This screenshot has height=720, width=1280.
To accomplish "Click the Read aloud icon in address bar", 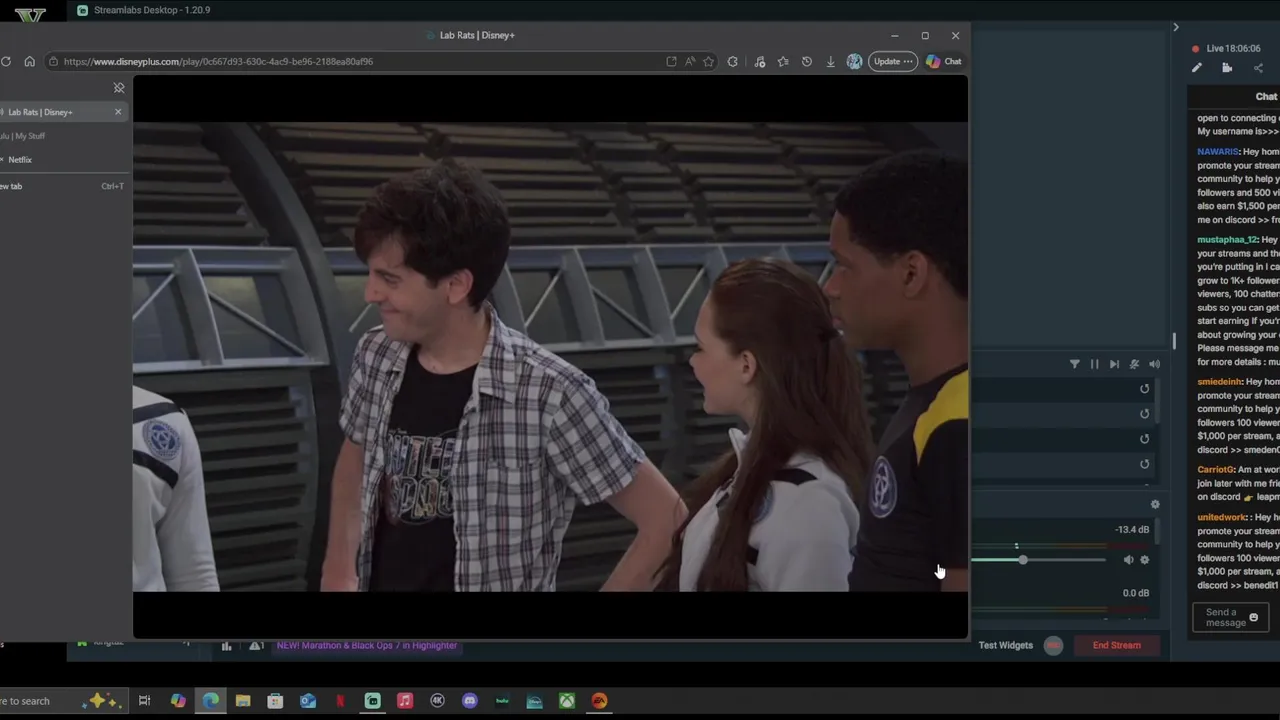I will (x=690, y=61).
